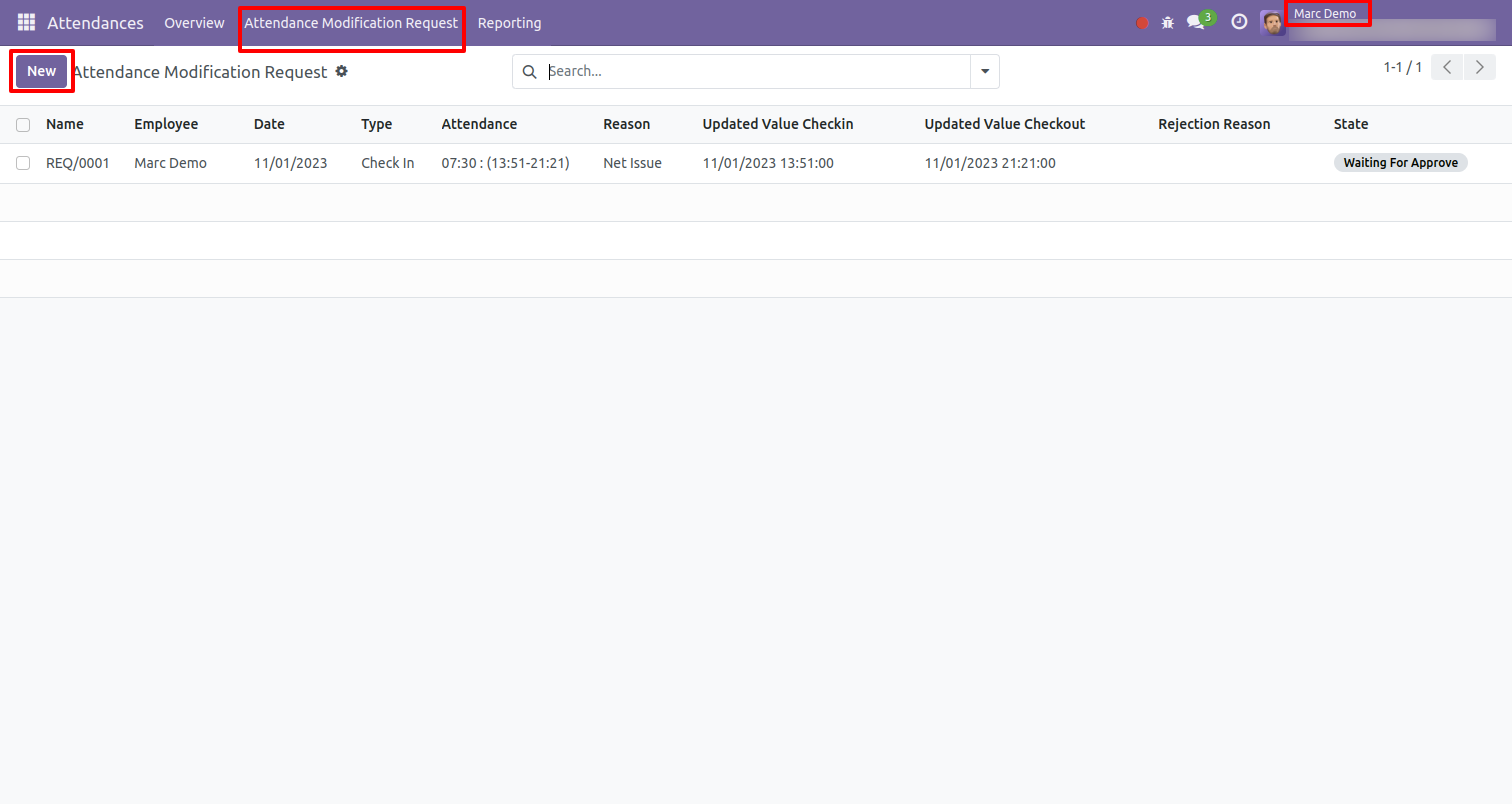
Task: Open record REQ/0001
Action: pos(77,163)
